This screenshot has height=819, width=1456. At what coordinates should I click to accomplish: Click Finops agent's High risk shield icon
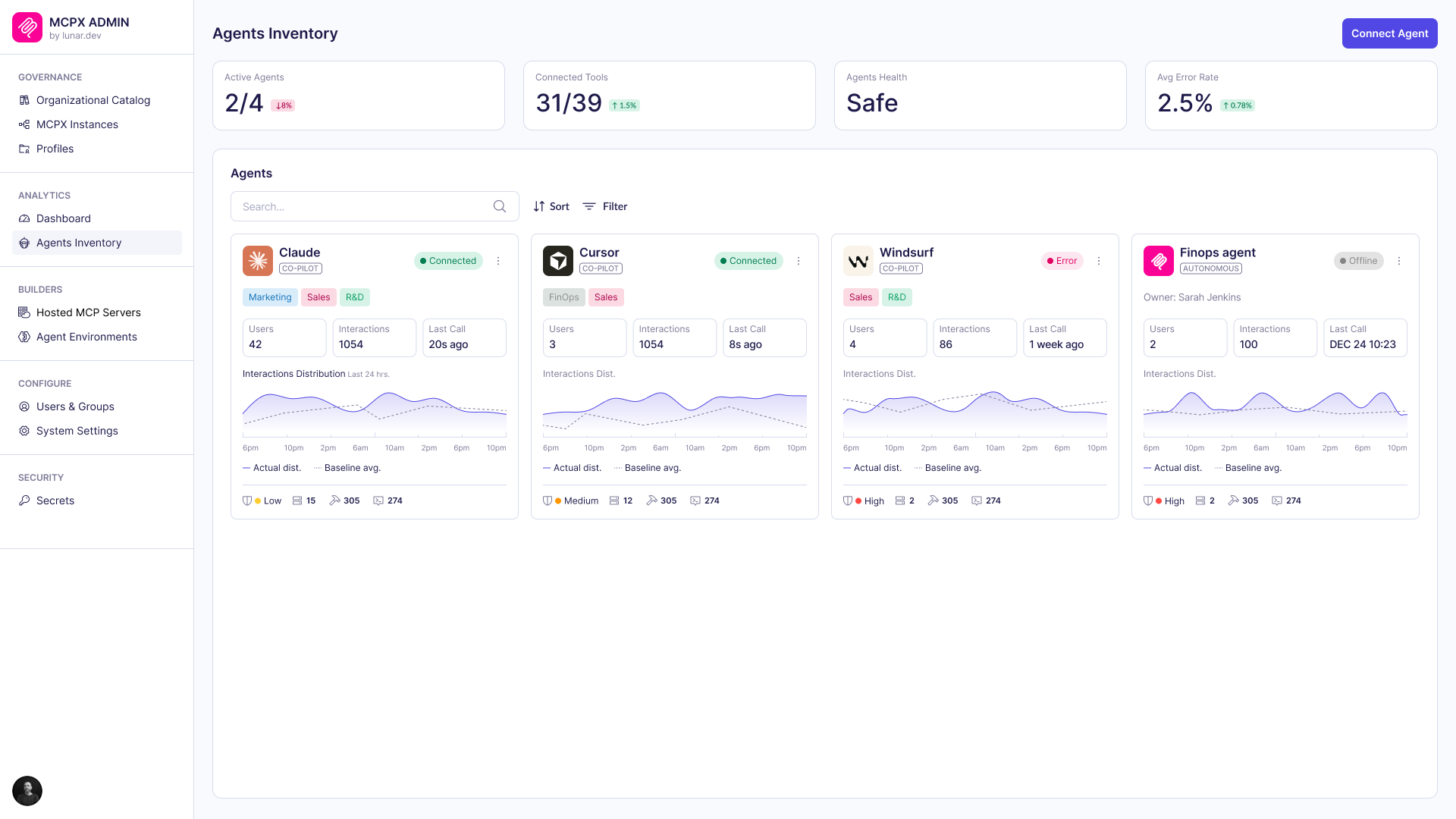(1148, 500)
